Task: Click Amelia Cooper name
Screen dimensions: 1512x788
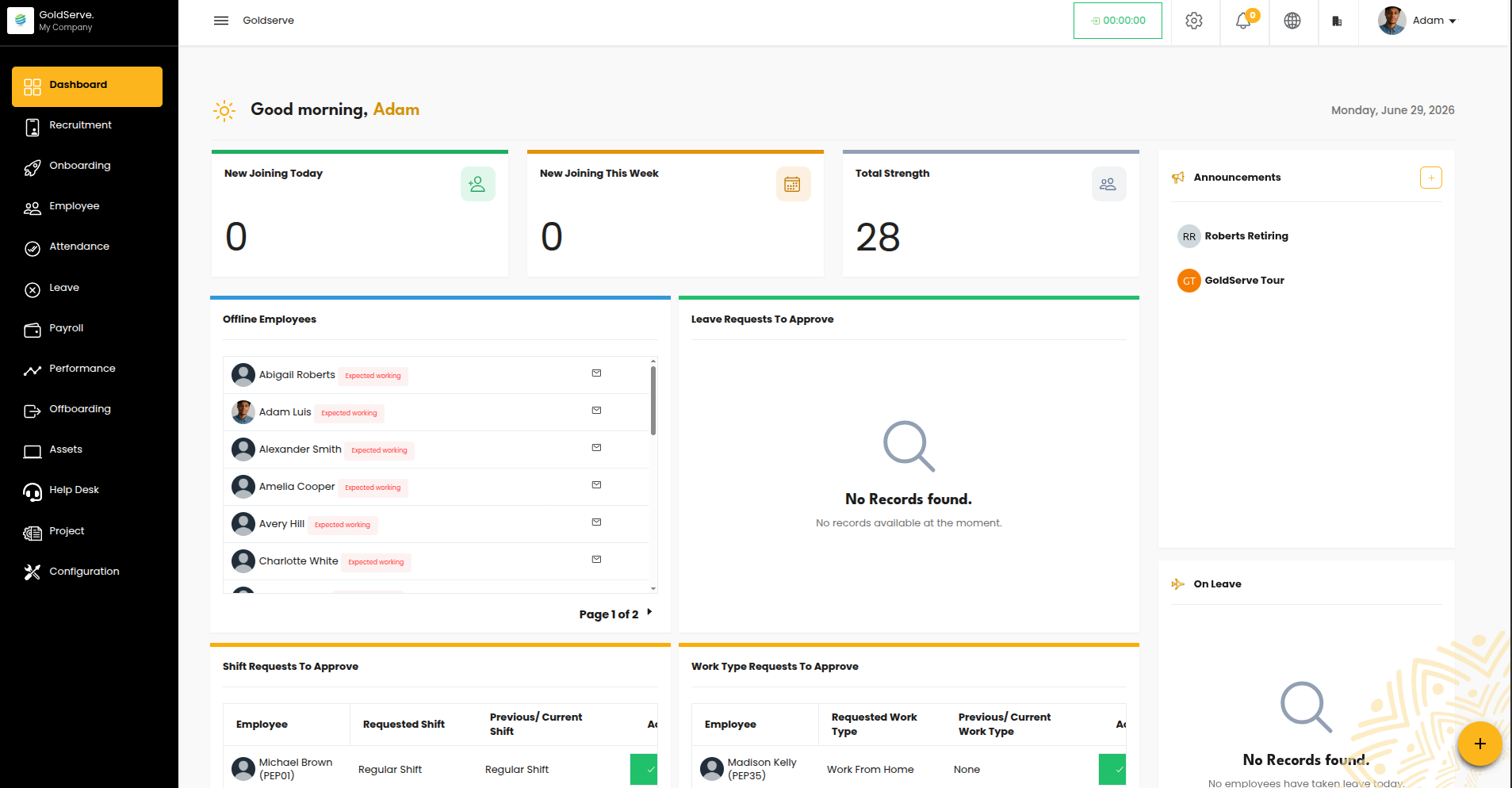Action: coord(297,487)
